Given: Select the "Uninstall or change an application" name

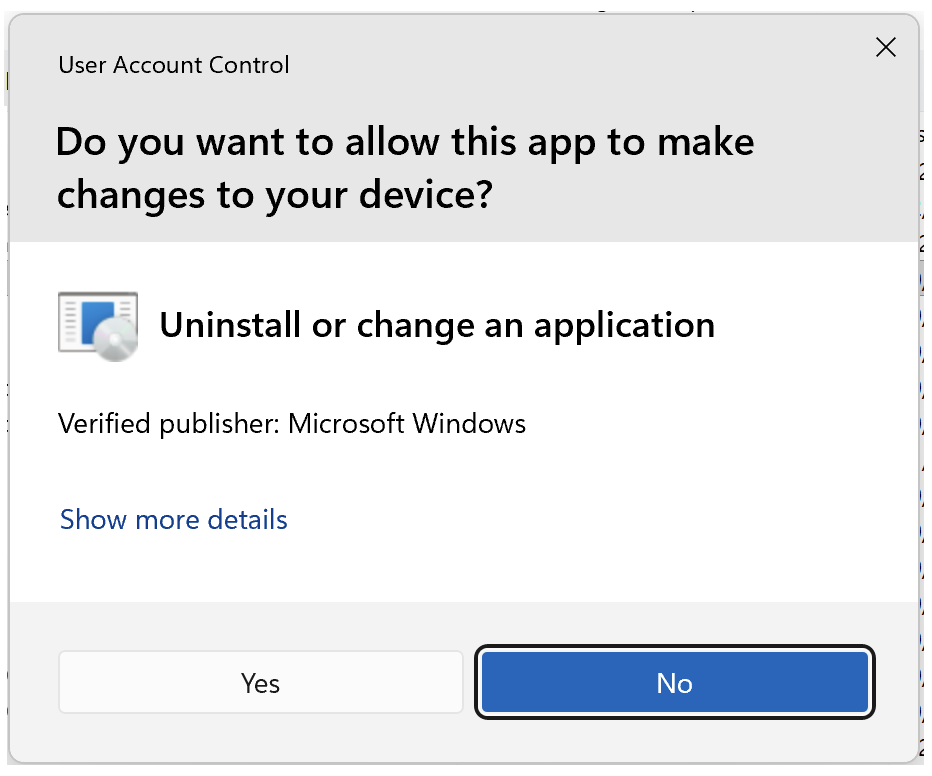Looking at the screenshot, I should (437, 325).
